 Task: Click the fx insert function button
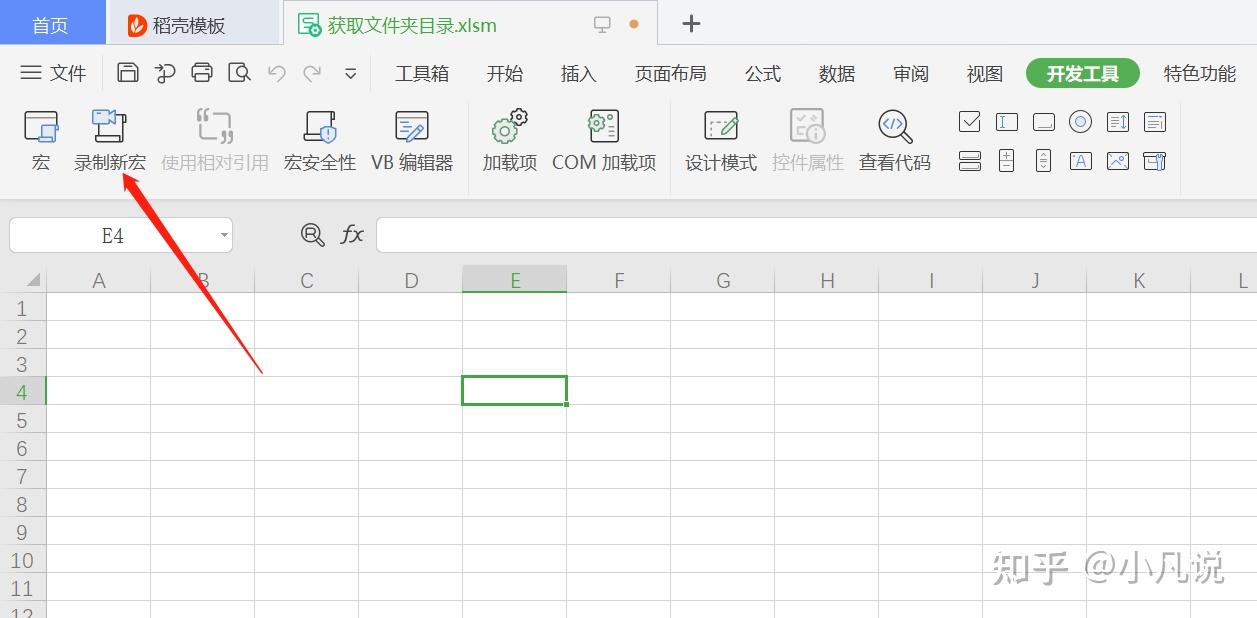tap(352, 235)
